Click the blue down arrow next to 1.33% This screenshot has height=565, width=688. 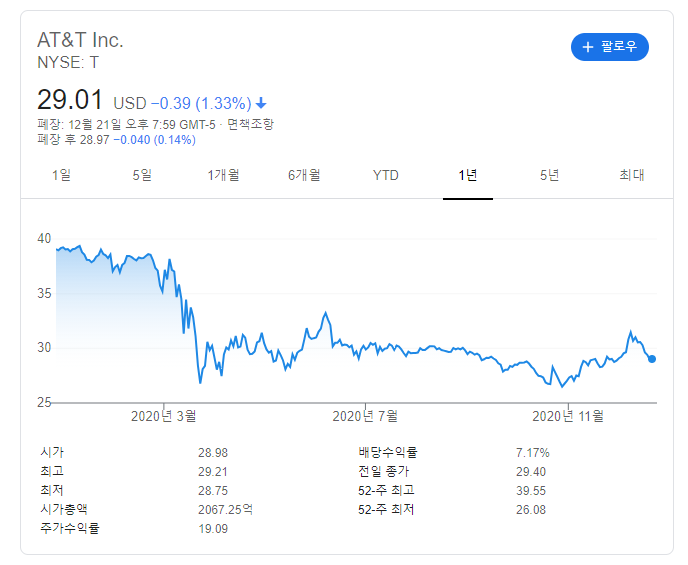click(261, 104)
